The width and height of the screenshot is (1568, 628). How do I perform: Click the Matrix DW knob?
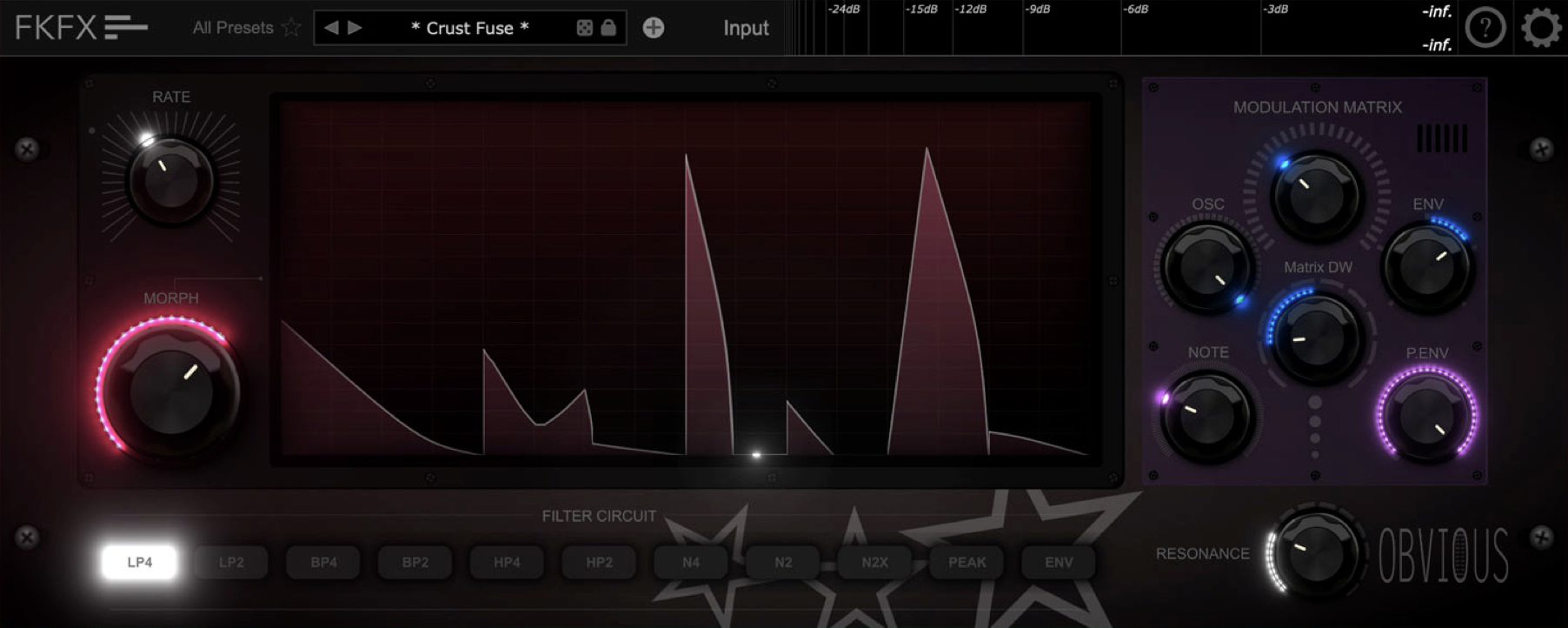(x=1317, y=338)
